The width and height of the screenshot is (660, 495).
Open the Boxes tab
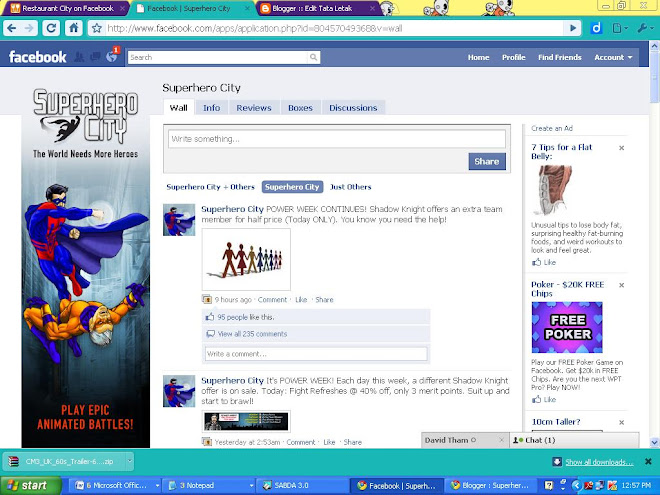click(x=300, y=108)
